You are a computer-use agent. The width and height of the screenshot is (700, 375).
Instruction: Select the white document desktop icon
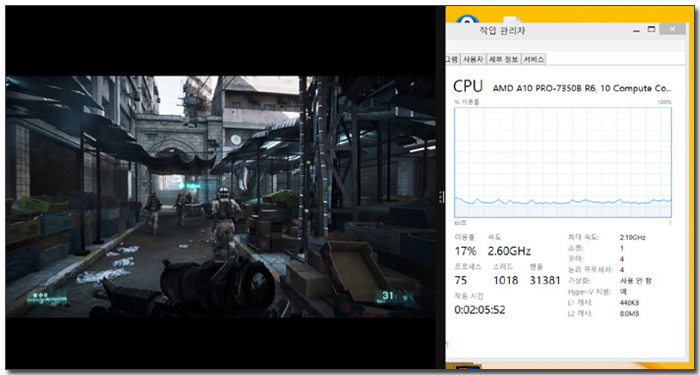pyautogui.click(x=512, y=20)
